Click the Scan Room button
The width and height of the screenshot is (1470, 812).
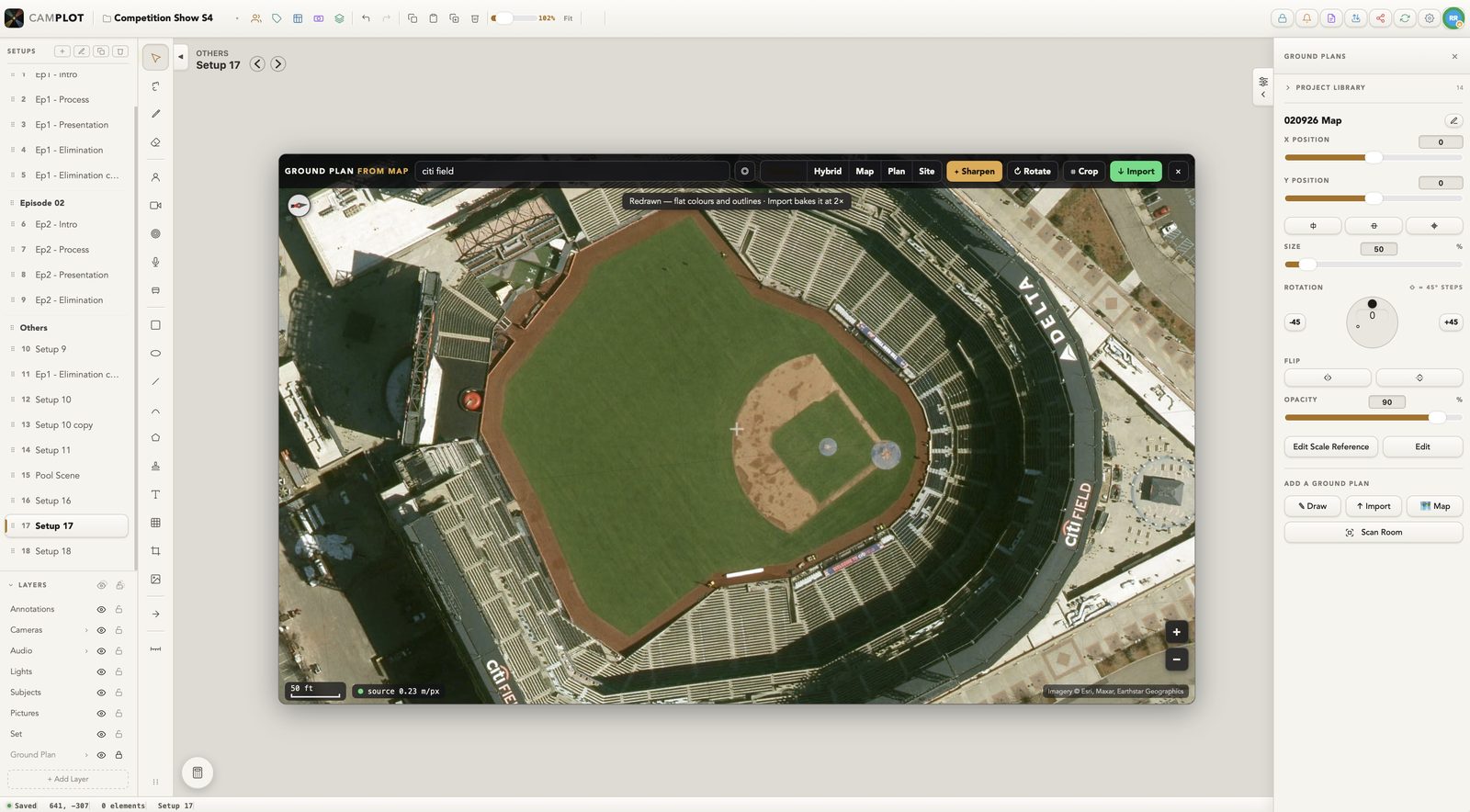(1374, 533)
